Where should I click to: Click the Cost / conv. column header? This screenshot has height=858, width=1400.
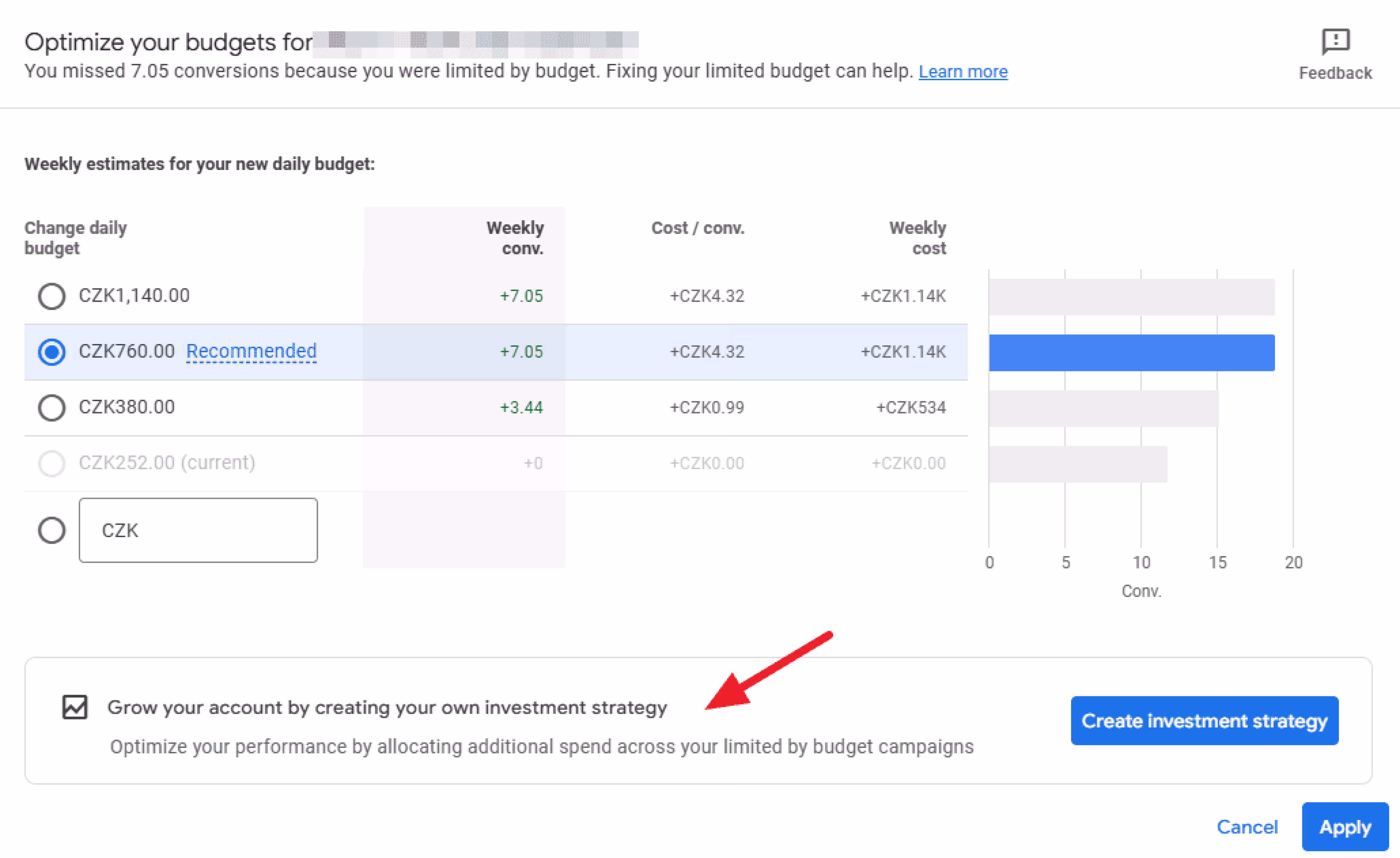click(697, 228)
